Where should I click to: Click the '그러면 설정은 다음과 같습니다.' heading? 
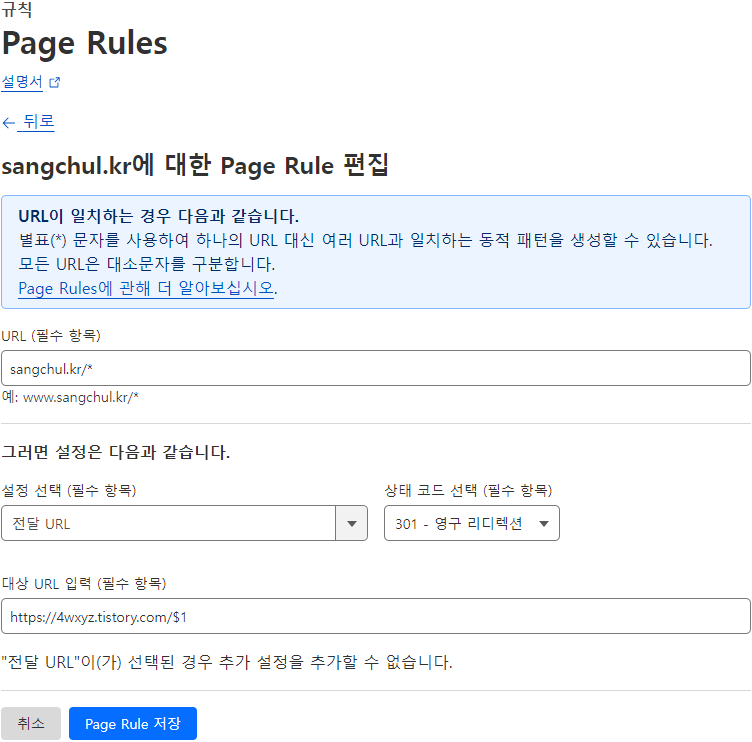point(116,451)
